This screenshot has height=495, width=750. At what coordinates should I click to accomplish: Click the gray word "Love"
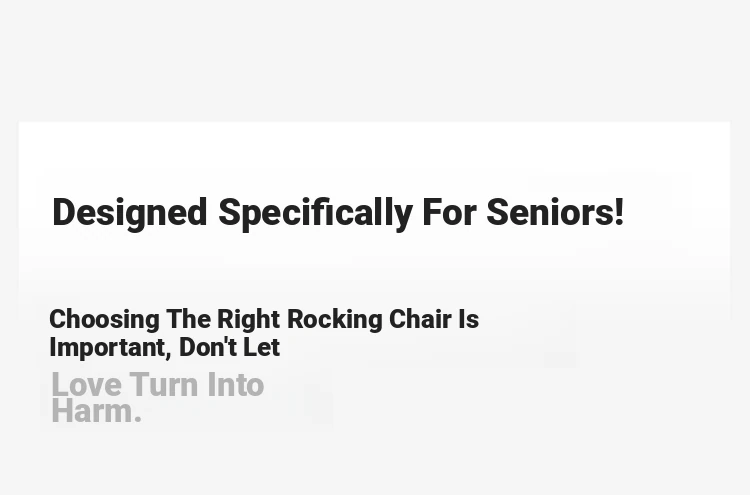coord(86,385)
